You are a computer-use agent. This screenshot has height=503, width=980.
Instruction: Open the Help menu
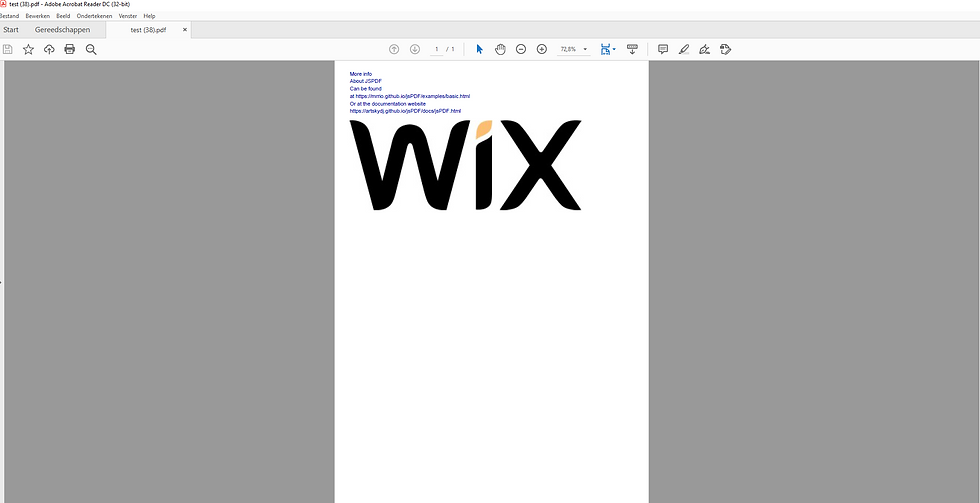(x=149, y=16)
